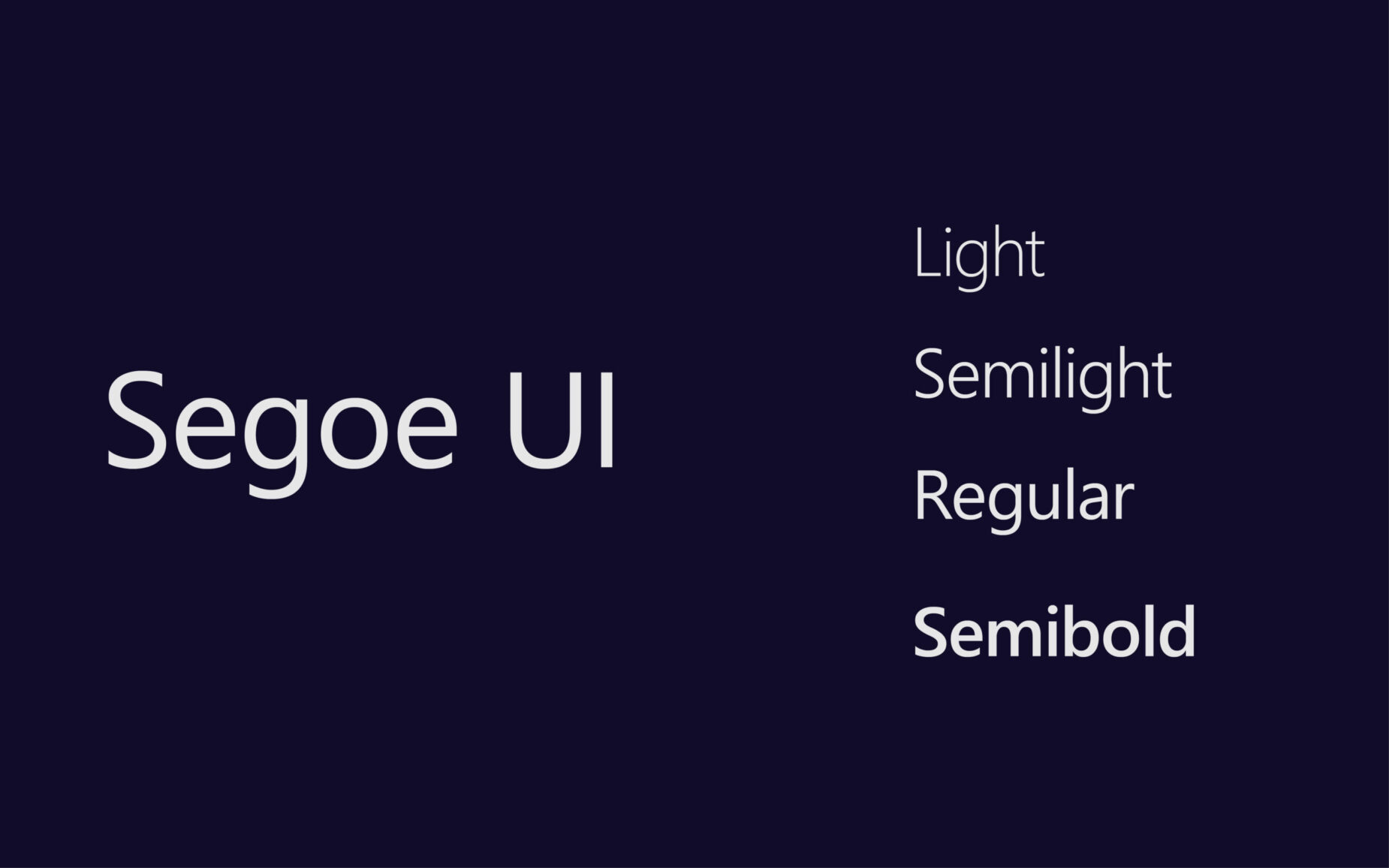This screenshot has width=1389, height=868.
Task: Click the word Segoe in the title
Action: (282, 420)
